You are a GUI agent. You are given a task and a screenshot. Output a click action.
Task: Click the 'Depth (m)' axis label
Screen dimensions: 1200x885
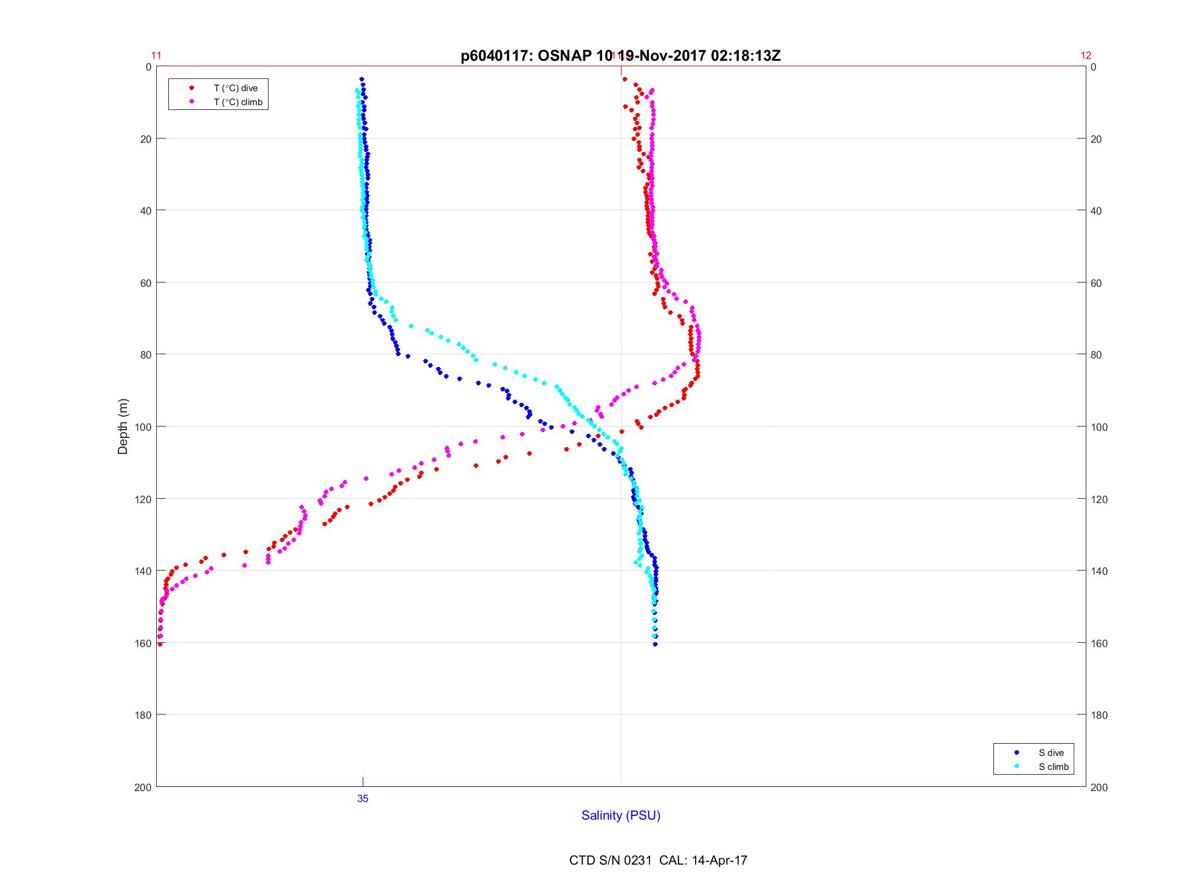[x=124, y=426]
